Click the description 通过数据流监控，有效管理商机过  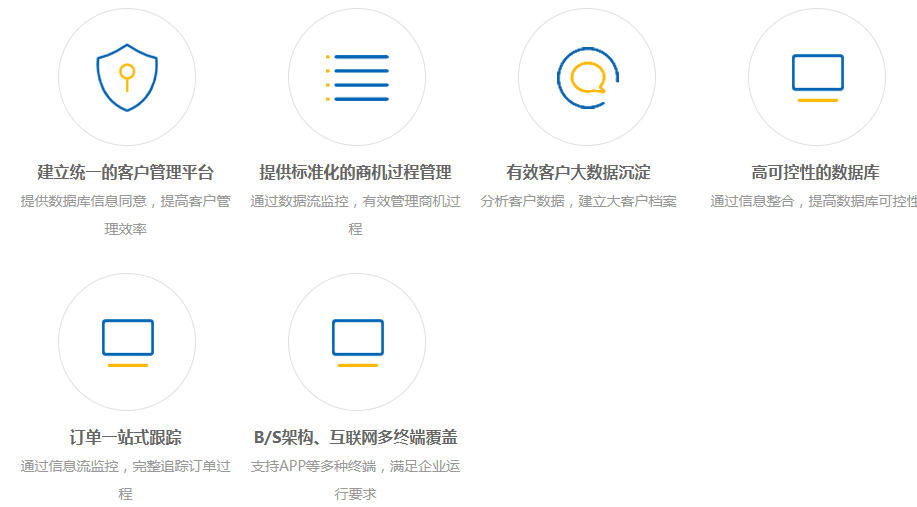click(x=356, y=201)
